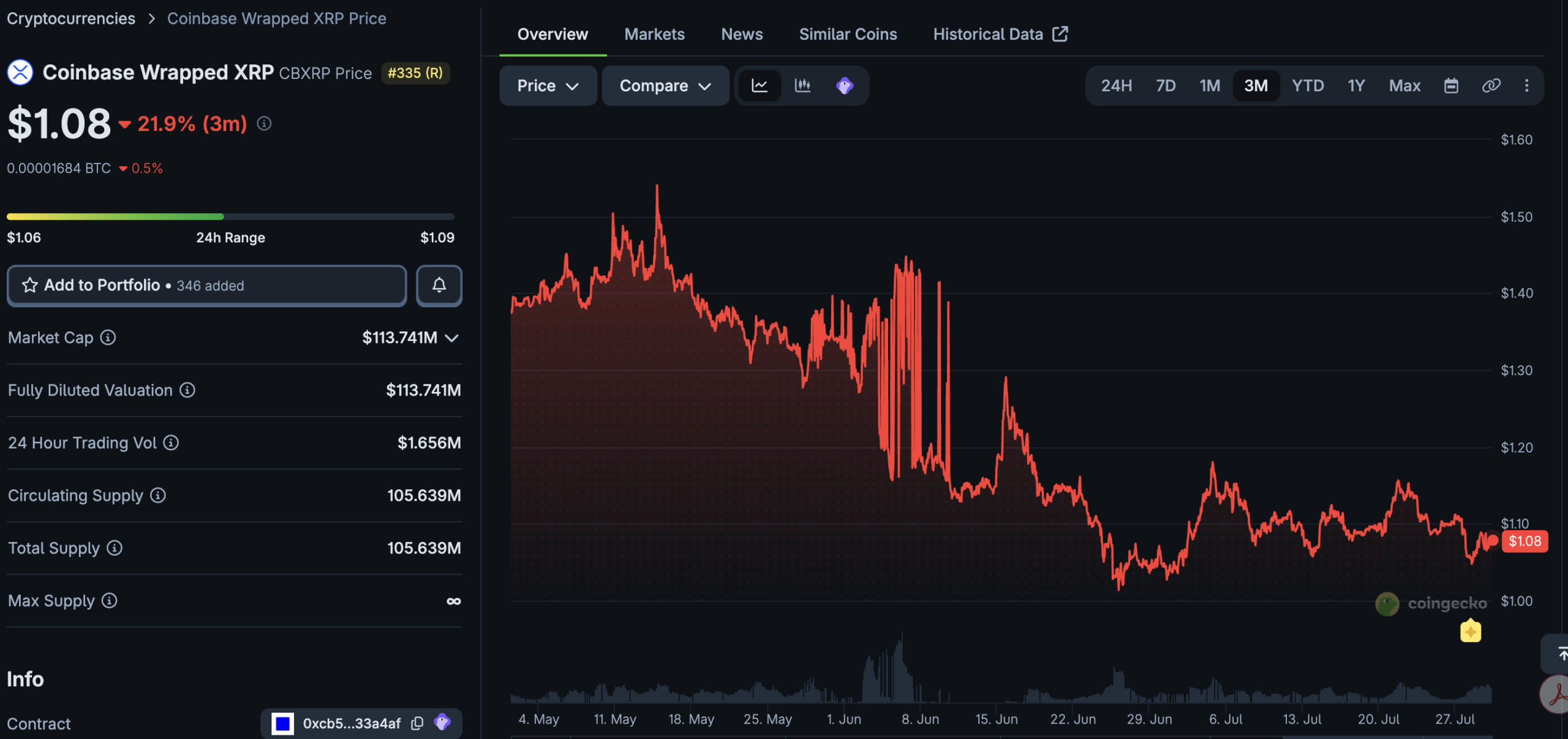Click the 24 Hour Trading Vol info icon
Image resolution: width=1568 pixels, height=739 pixels.
(x=171, y=443)
